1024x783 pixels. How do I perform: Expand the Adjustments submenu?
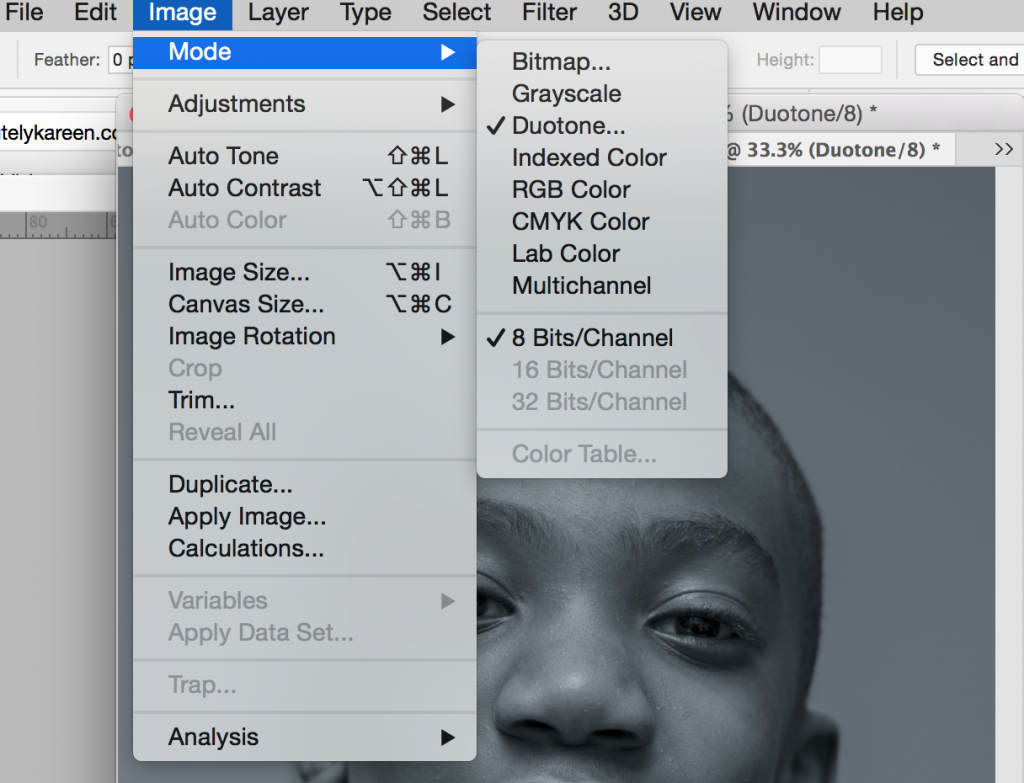coord(305,104)
